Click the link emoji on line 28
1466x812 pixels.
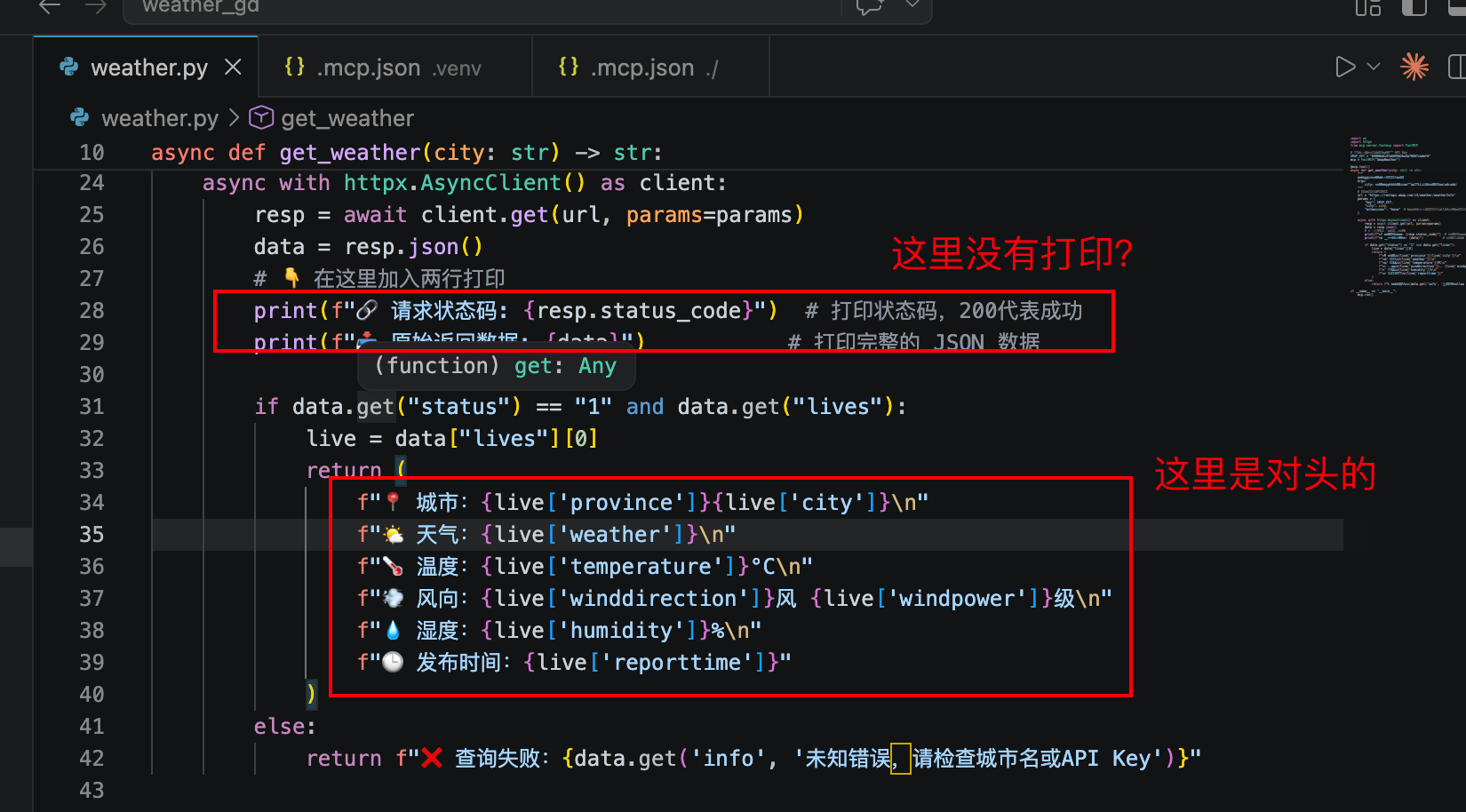(x=368, y=310)
